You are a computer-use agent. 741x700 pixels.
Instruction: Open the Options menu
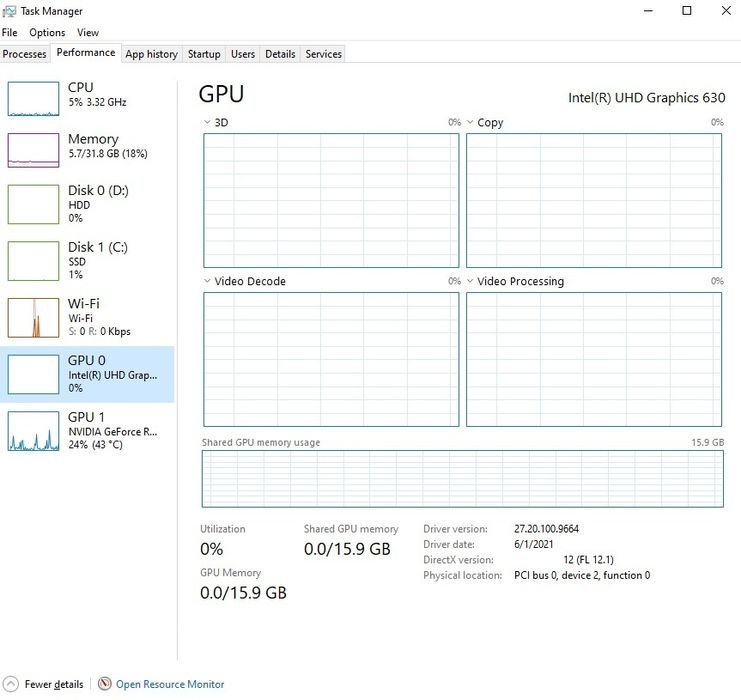pyautogui.click(x=47, y=33)
